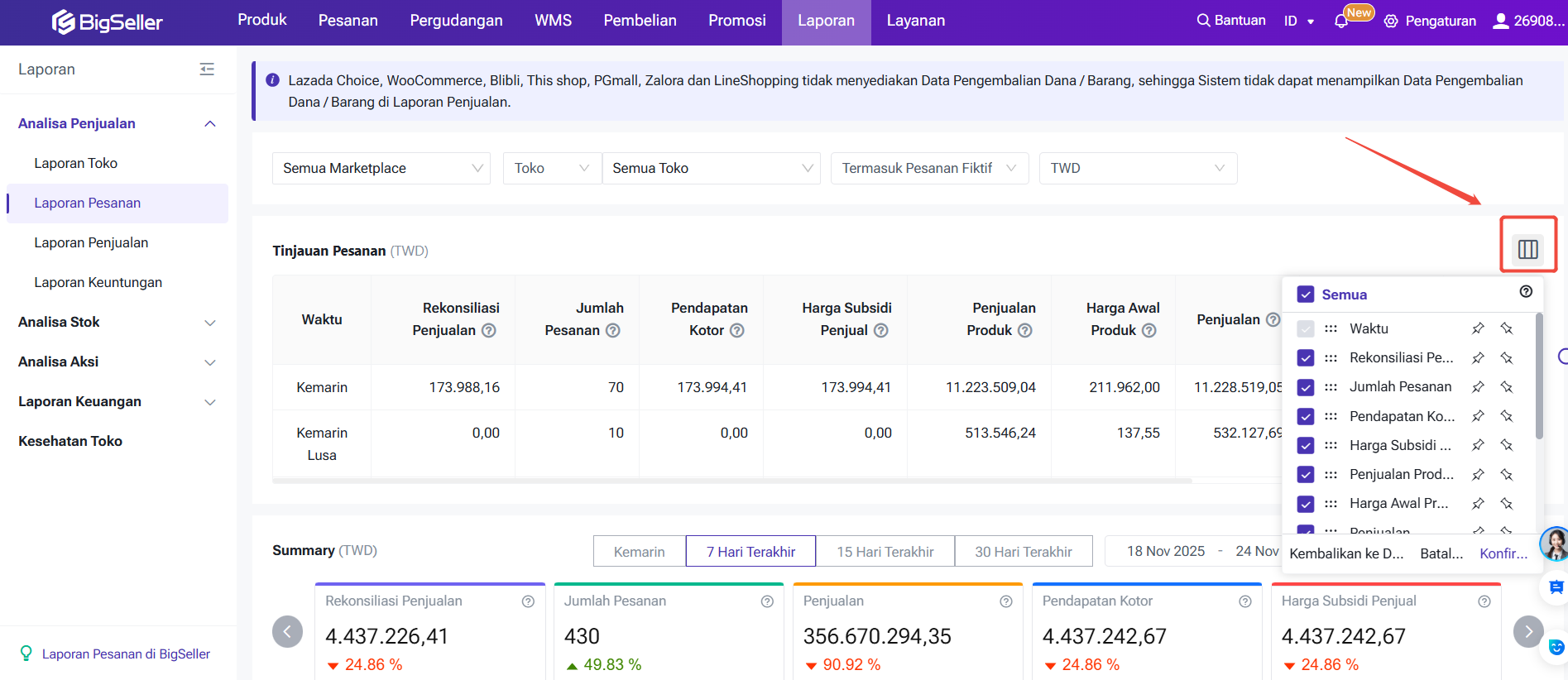
Task: Open help tooltip on Jumlah Pesanan card
Action: (767, 601)
